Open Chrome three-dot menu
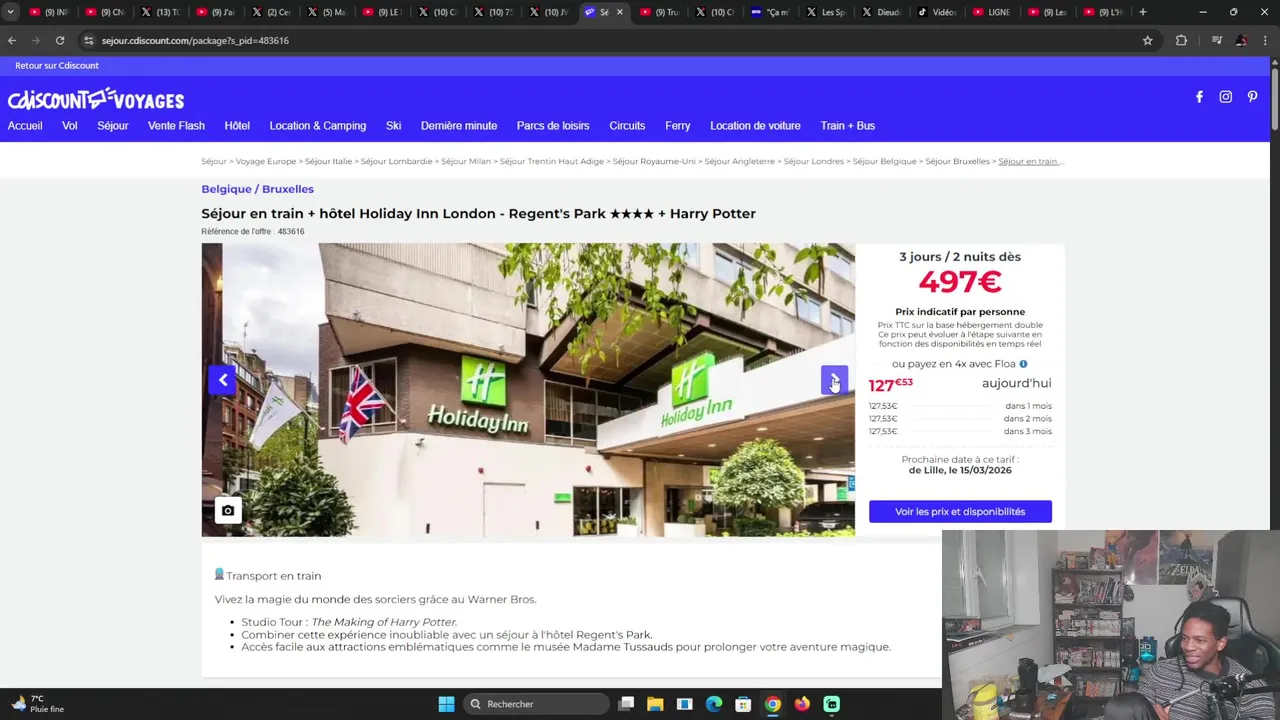Image resolution: width=1280 pixels, height=720 pixels. (x=1265, y=40)
